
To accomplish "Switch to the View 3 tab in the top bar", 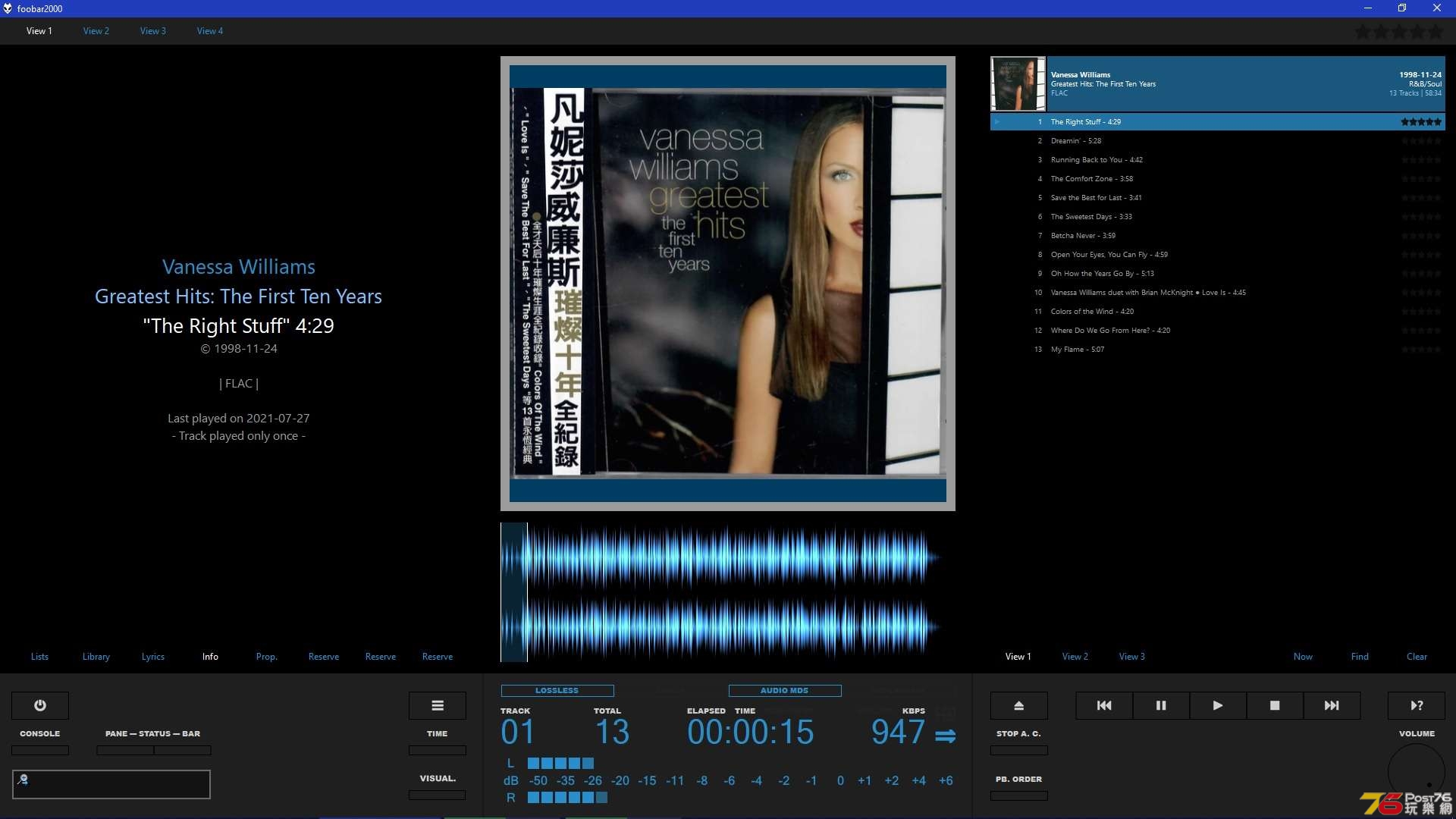I will tap(153, 31).
